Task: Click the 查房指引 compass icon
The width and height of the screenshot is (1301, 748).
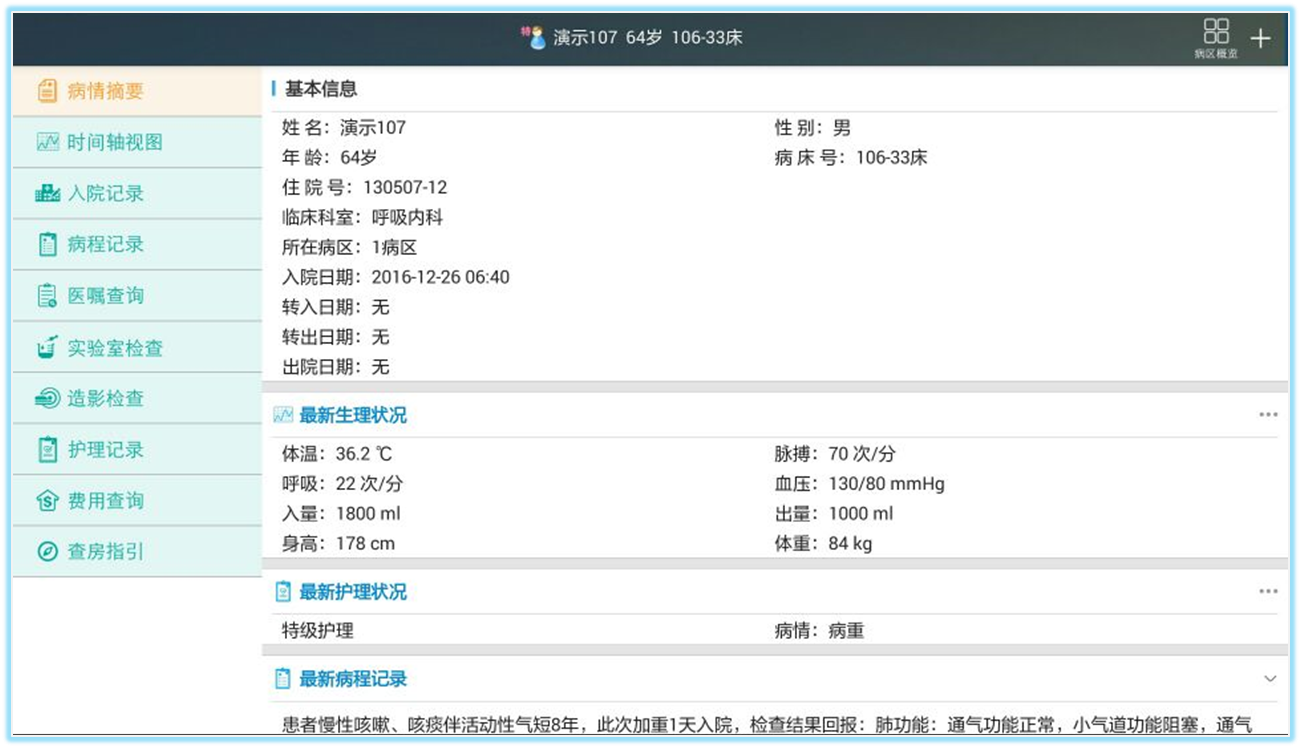Action: 47,552
